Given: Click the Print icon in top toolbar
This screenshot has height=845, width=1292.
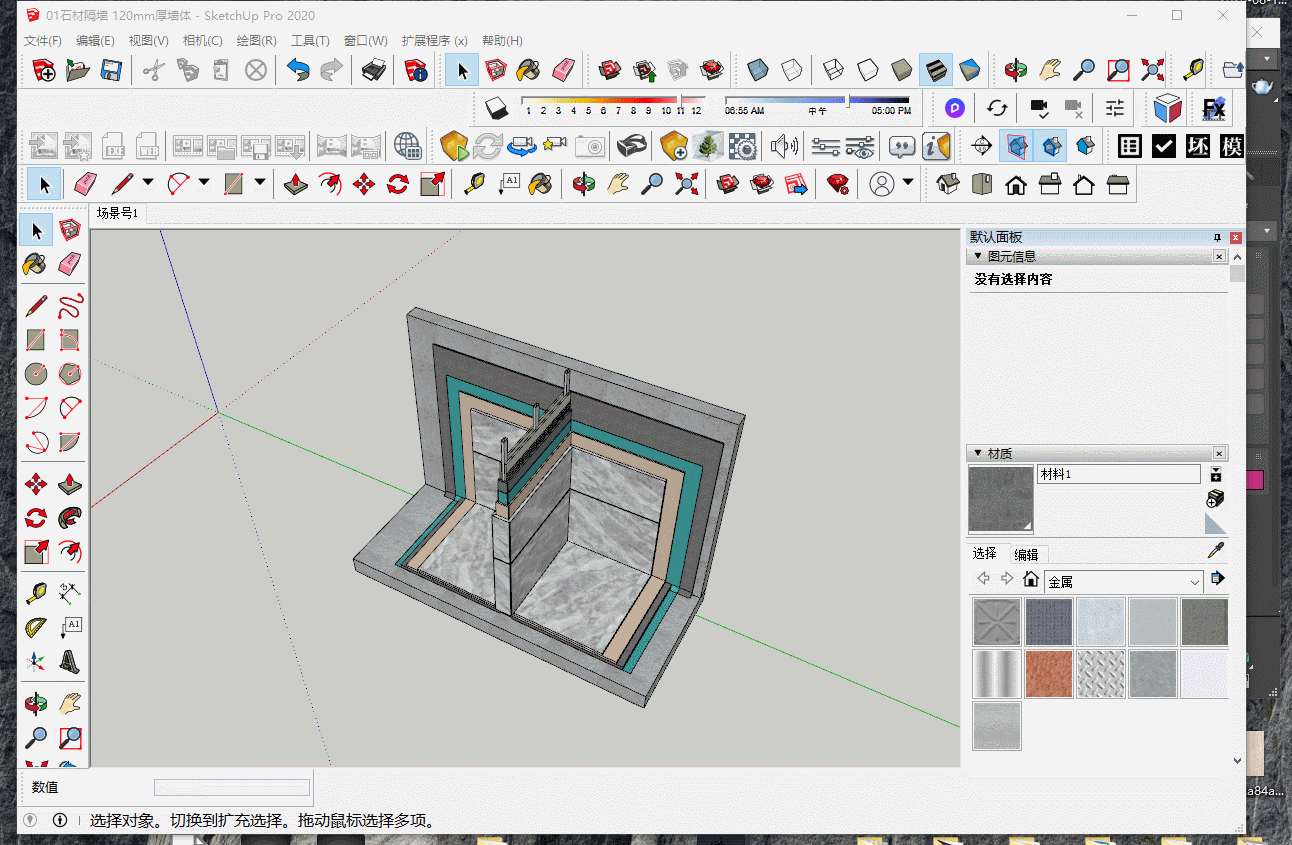Looking at the screenshot, I should [x=374, y=70].
